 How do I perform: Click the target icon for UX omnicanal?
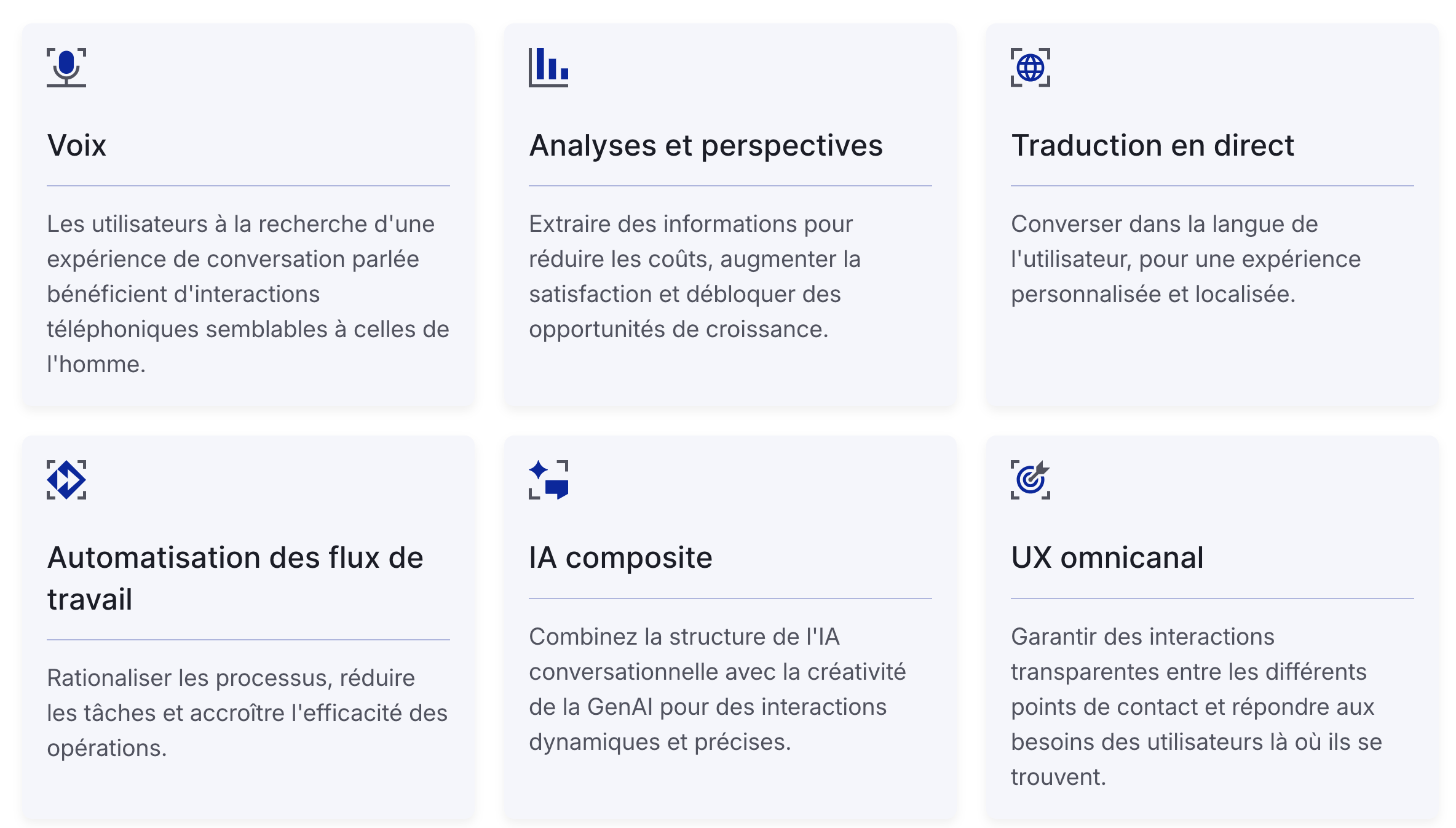(1031, 480)
